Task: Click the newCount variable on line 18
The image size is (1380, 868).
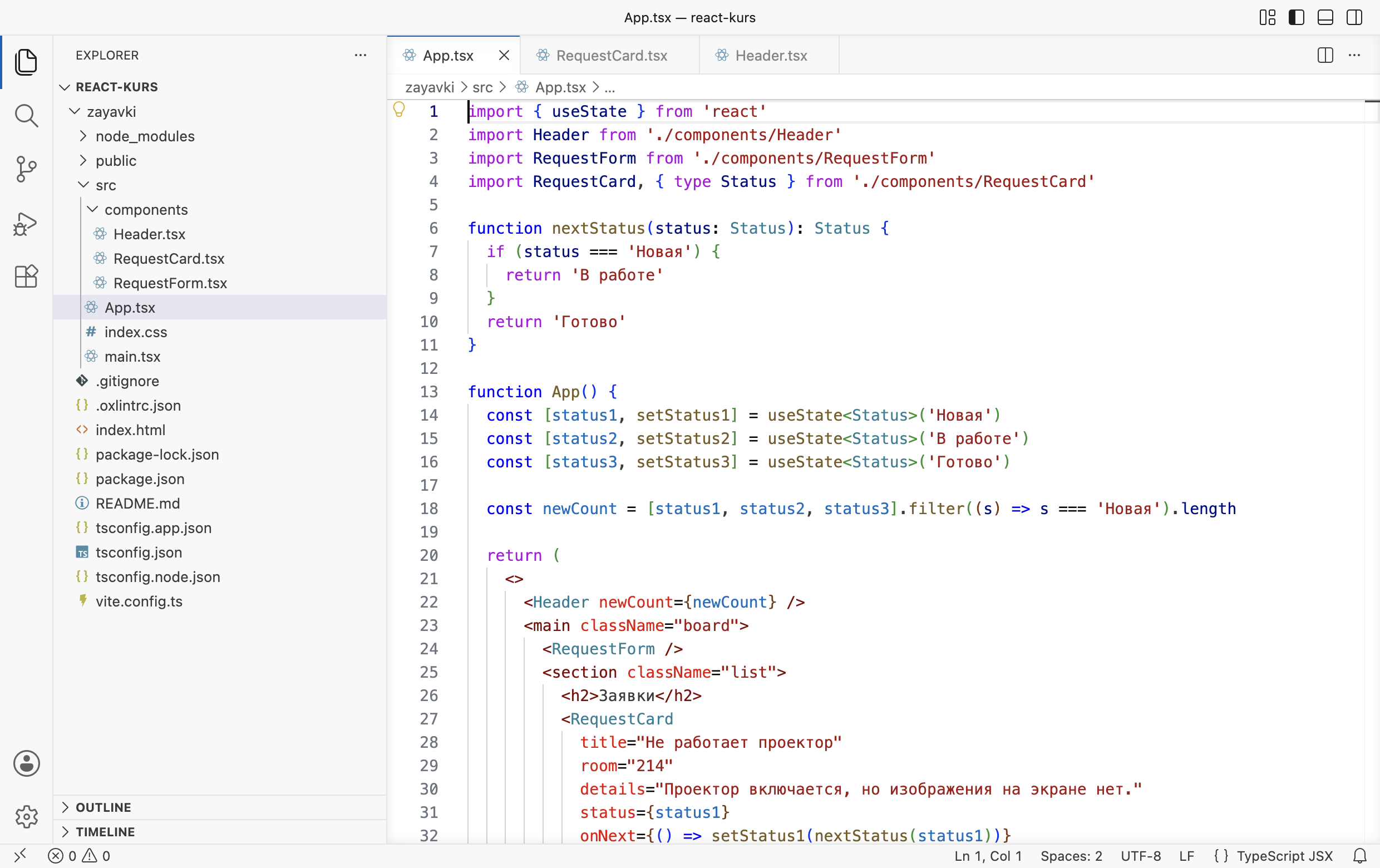Action: click(579, 508)
